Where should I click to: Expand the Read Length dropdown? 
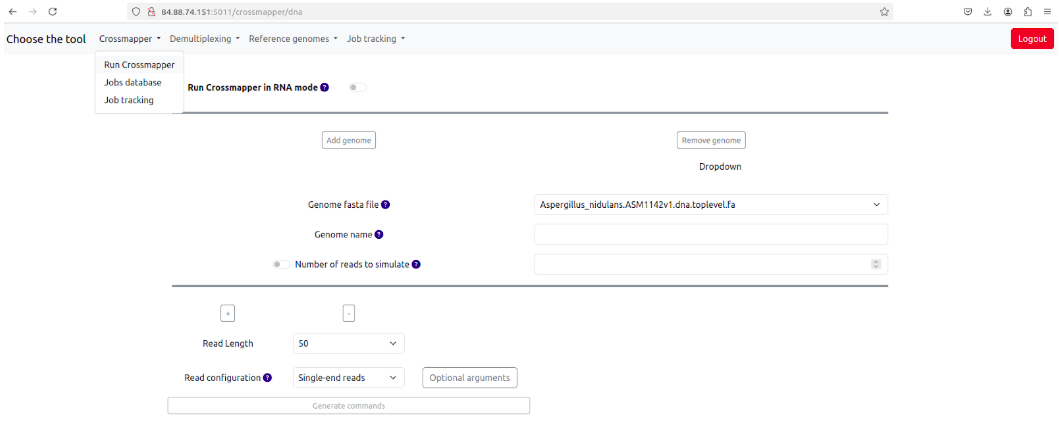coord(349,343)
